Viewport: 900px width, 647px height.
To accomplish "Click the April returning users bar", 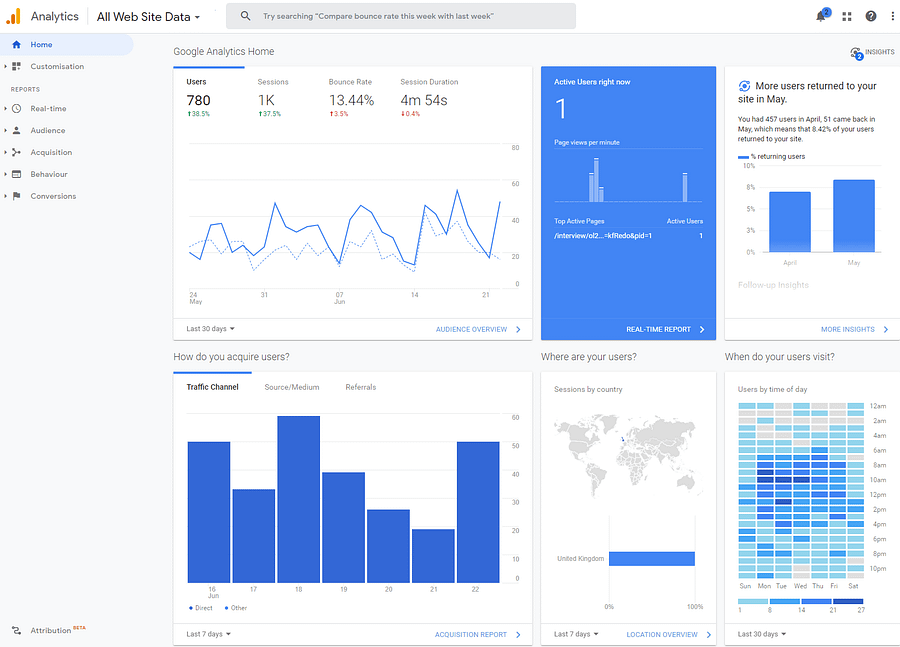I will pyautogui.click(x=790, y=222).
